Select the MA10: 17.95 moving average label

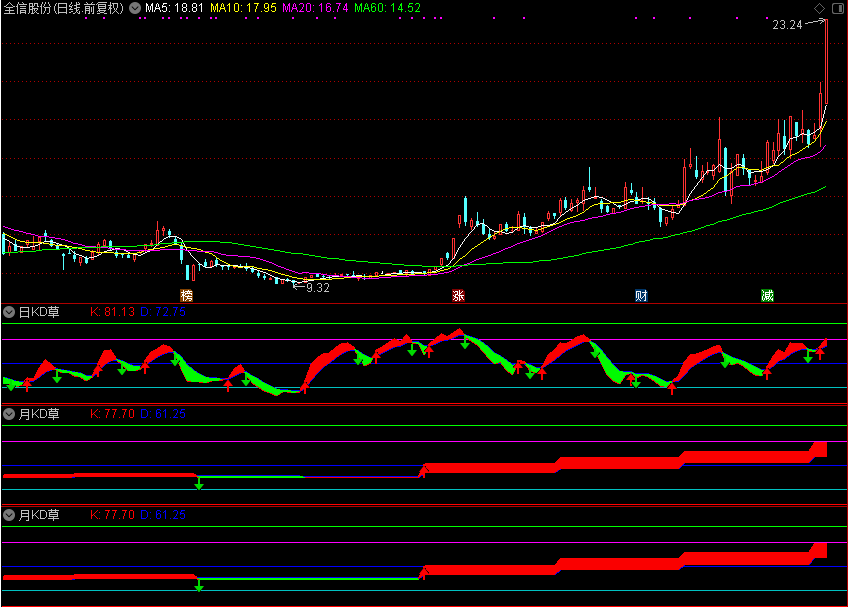(243, 8)
